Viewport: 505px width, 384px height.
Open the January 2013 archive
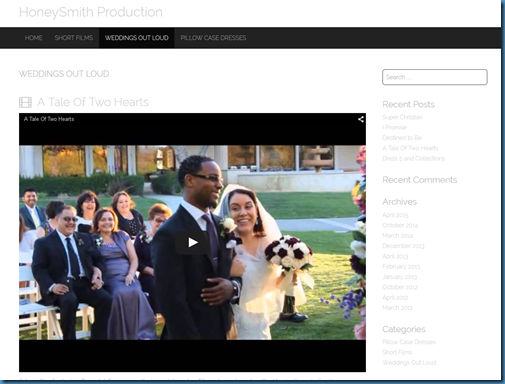(400, 277)
